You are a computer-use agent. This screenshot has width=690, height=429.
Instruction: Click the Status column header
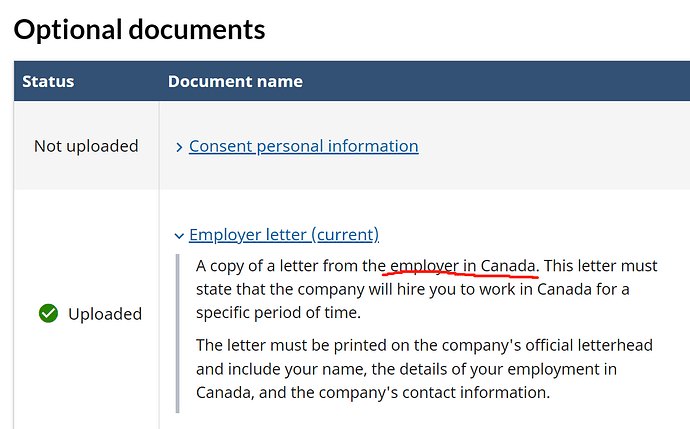coord(48,81)
